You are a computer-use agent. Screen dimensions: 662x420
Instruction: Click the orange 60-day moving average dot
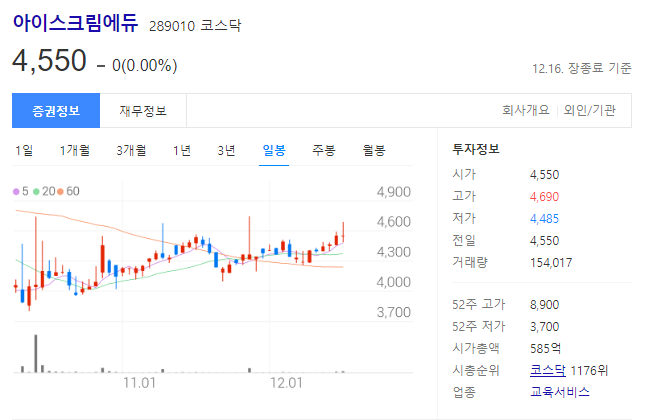click(60, 192)
